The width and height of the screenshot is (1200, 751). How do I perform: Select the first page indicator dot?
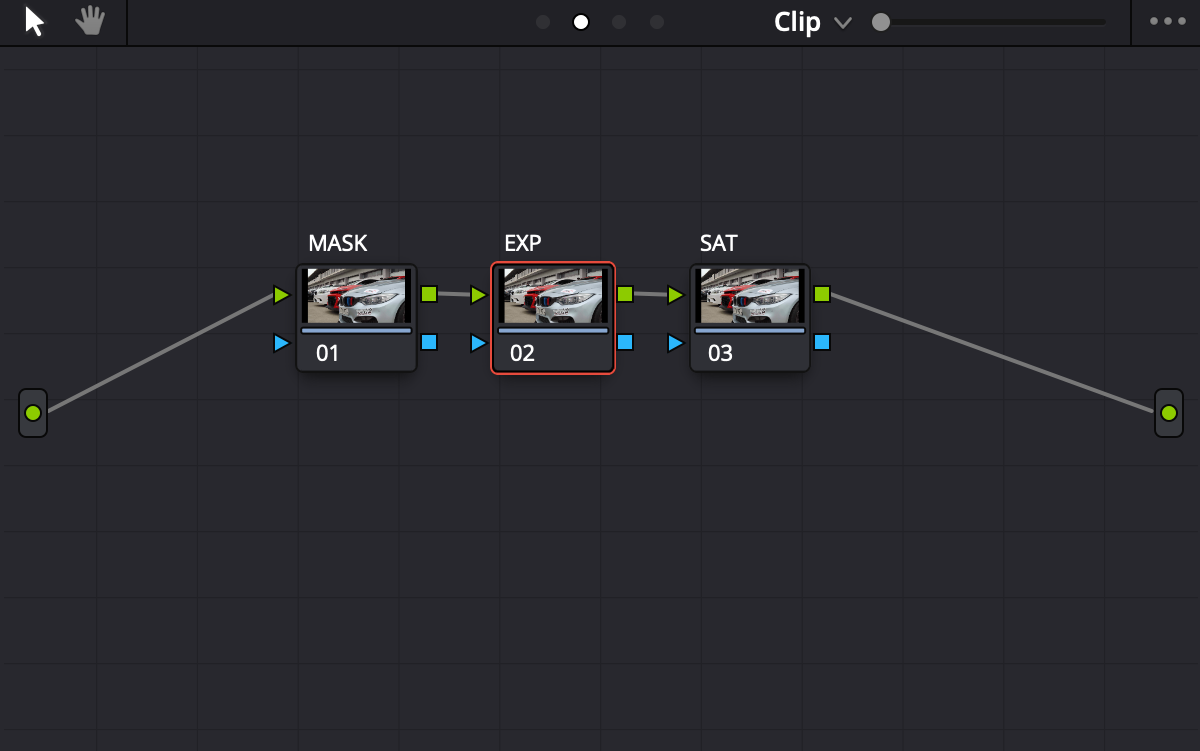[543, 20]
